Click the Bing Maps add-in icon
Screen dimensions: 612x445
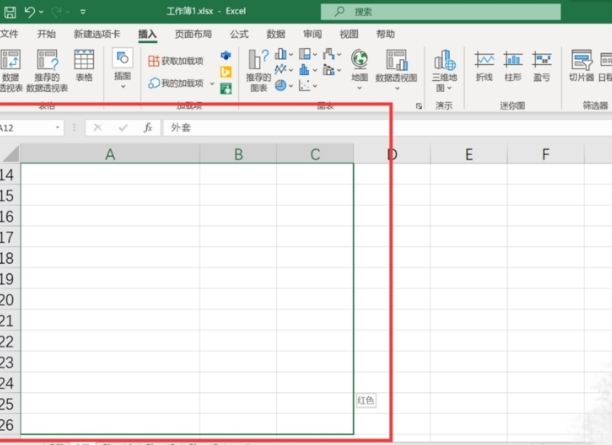tap(226, 72)
